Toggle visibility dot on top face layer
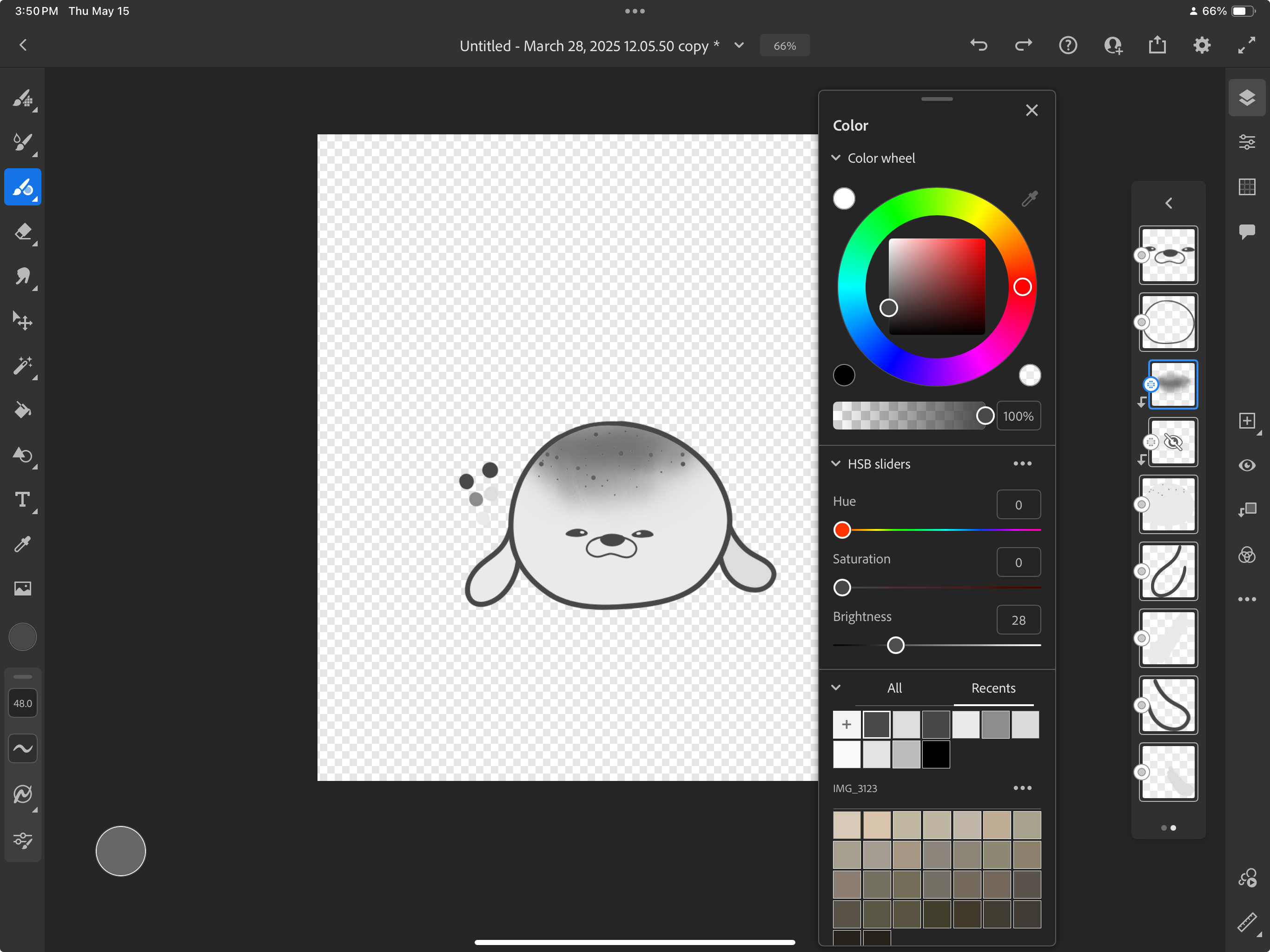 tap(1141, 255)
